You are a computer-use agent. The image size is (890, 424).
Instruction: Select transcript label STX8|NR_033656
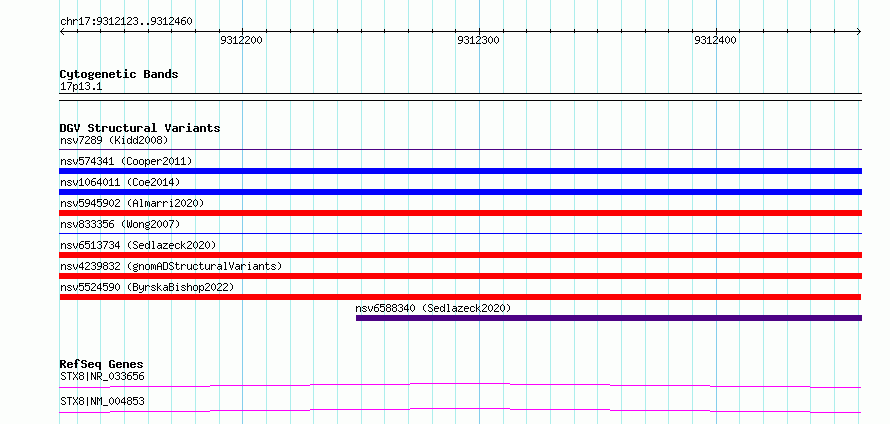[x=102, y=376]
